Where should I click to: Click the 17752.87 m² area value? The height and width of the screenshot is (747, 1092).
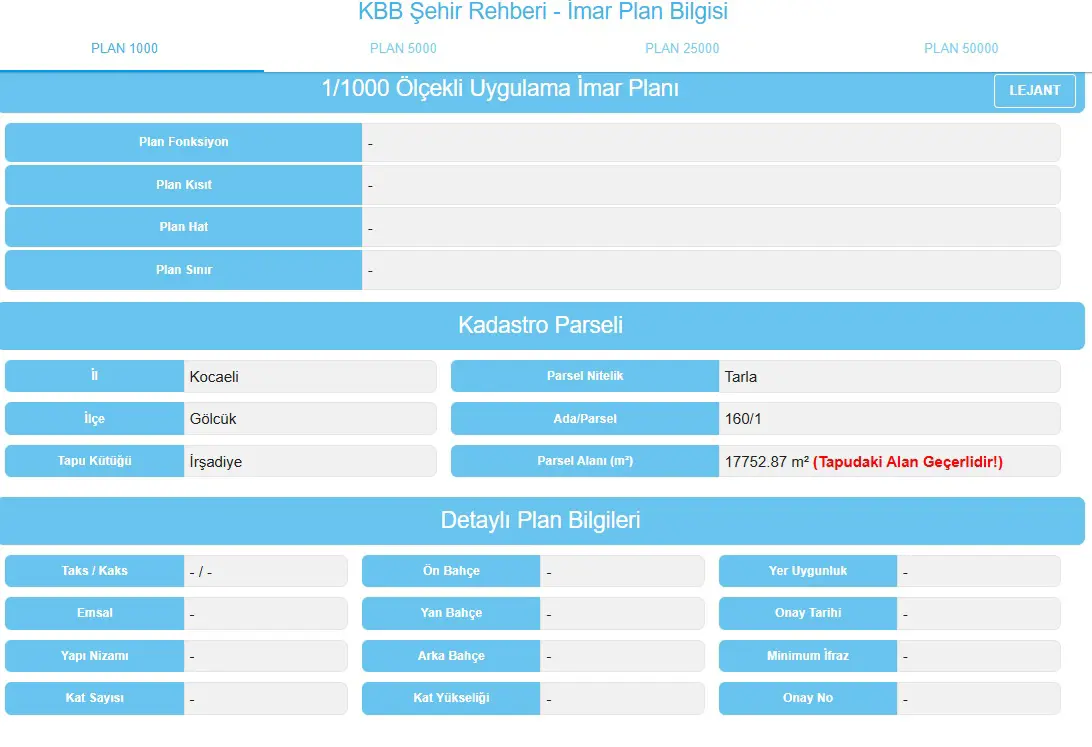pos(767,462)
